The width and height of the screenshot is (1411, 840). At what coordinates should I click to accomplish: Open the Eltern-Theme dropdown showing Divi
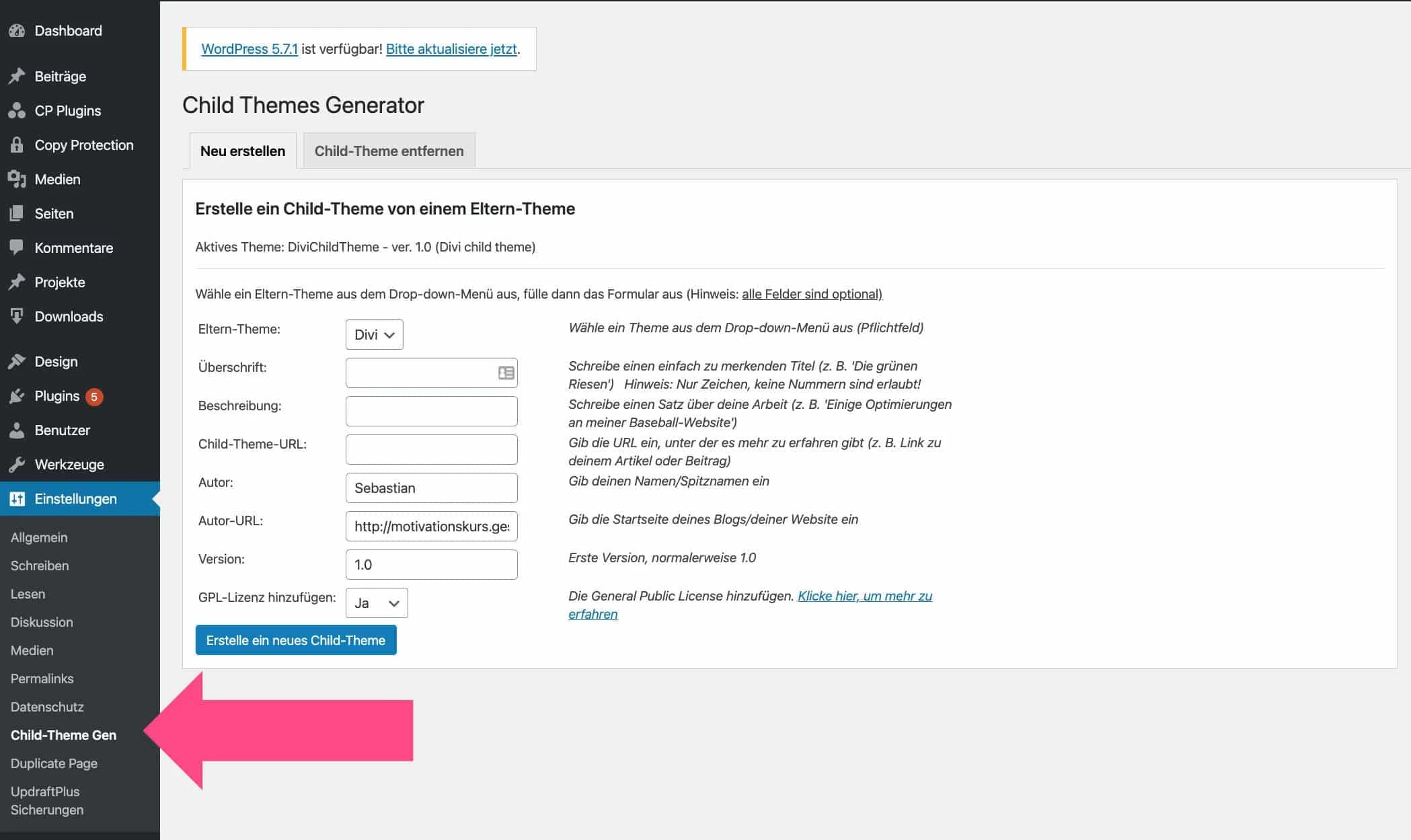point(373,334)
